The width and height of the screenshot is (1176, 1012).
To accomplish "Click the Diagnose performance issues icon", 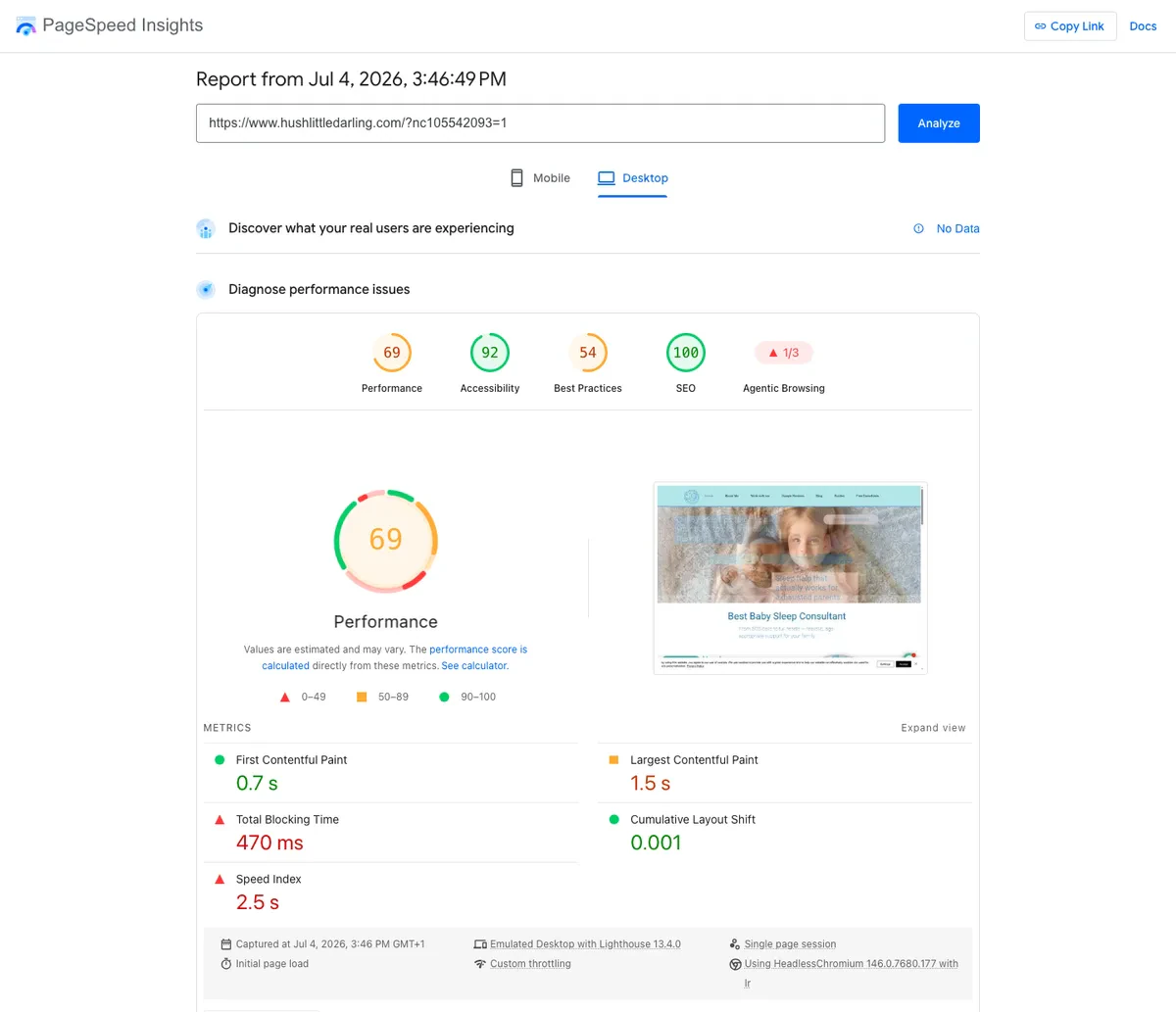I will pyautogui.click(x=206, y=289).
